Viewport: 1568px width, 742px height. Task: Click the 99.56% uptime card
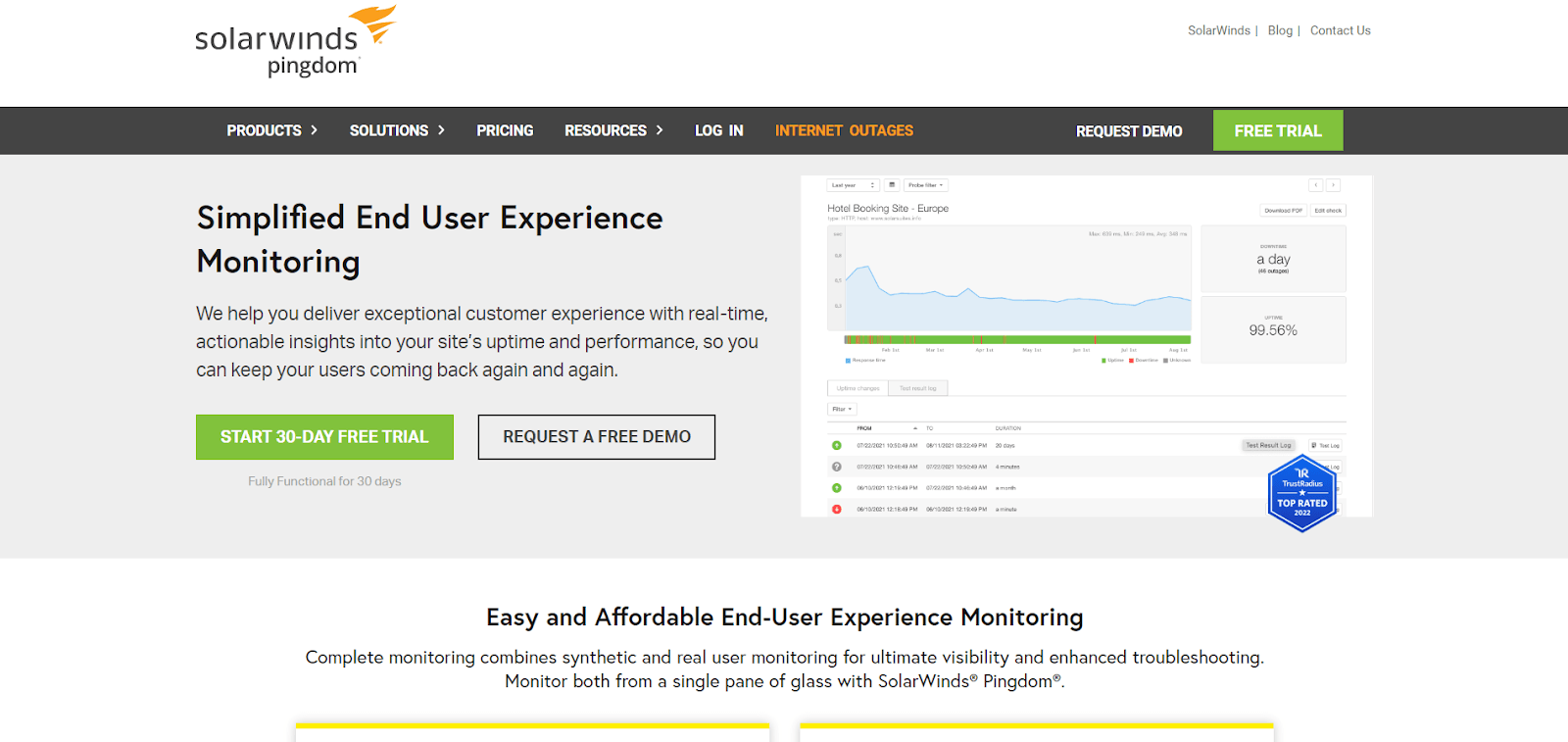click(x=1273, y=330)
